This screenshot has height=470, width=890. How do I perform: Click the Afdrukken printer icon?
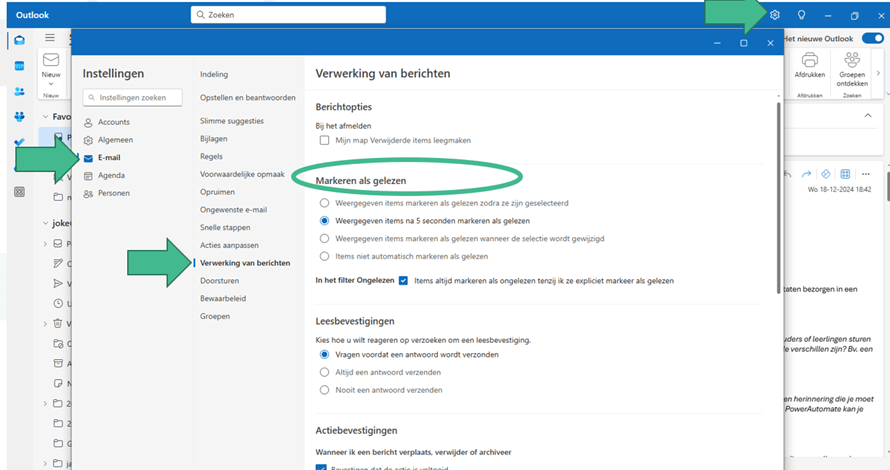[x=810, y=60]
